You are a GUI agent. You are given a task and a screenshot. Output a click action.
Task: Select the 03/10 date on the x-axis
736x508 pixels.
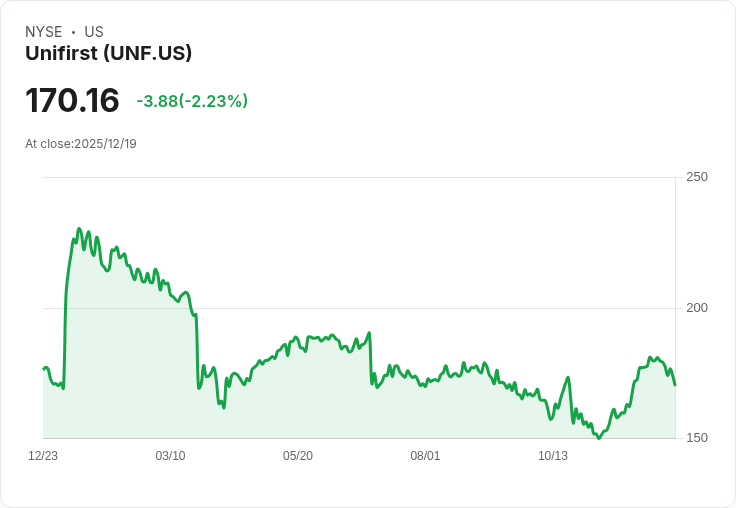pos(170,456)
